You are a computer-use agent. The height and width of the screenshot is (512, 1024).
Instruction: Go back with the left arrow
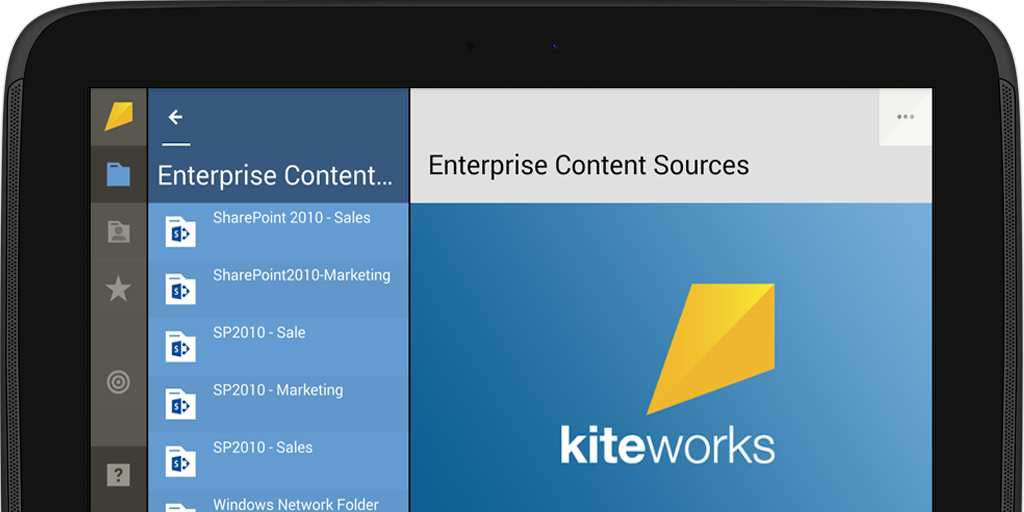coord(175,117)
